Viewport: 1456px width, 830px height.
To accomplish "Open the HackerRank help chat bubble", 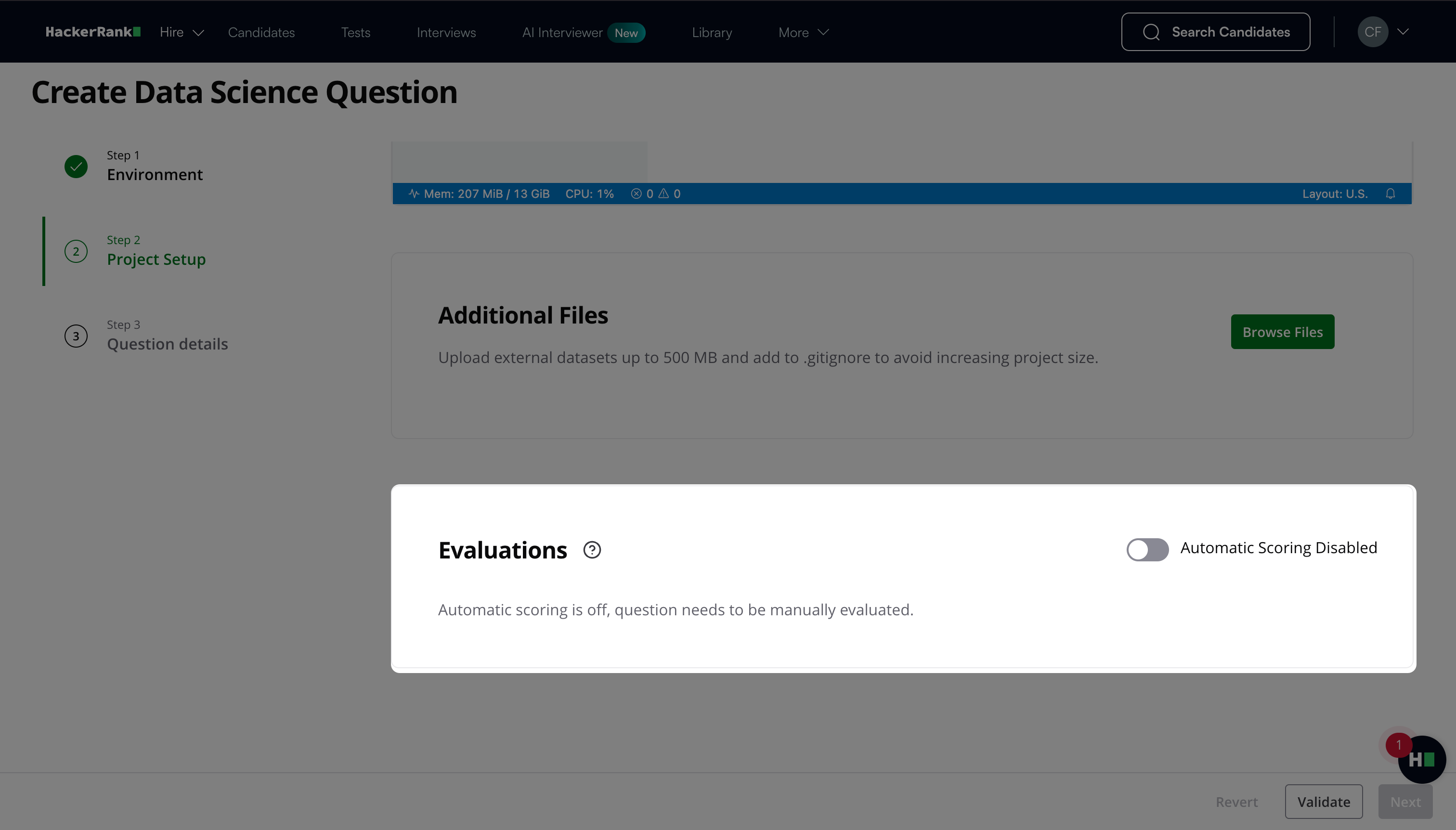I will (1421, 759).
